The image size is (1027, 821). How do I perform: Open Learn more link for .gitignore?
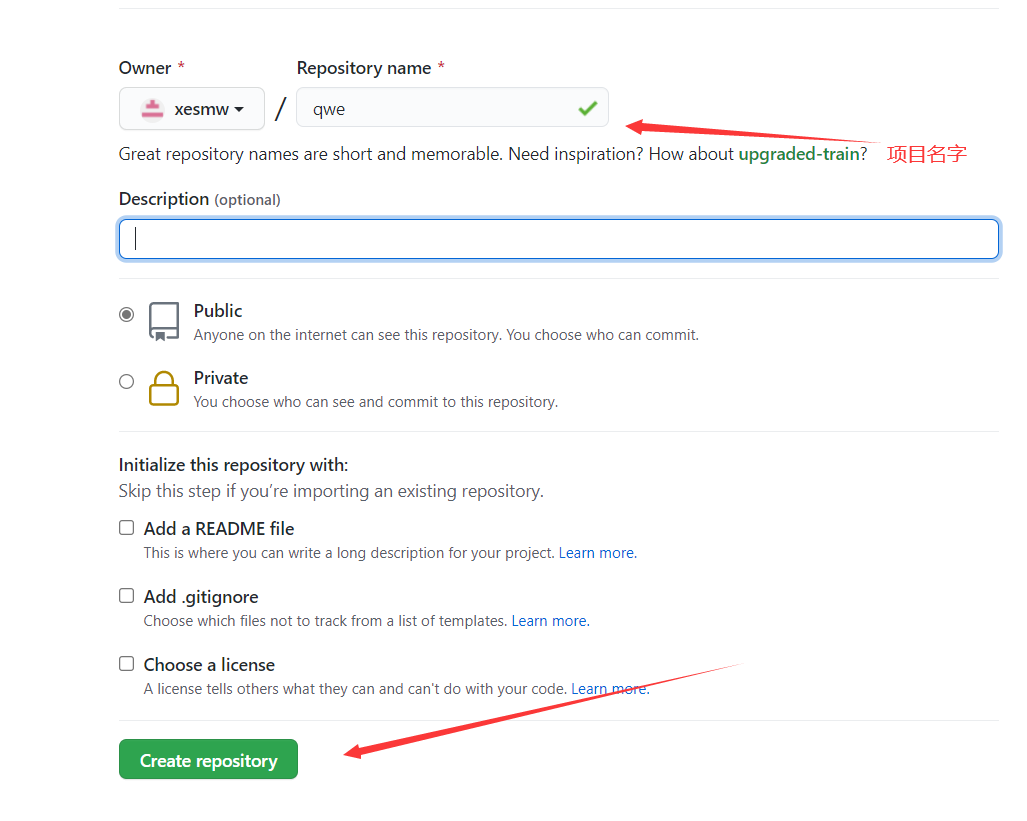tap(549, 621)
